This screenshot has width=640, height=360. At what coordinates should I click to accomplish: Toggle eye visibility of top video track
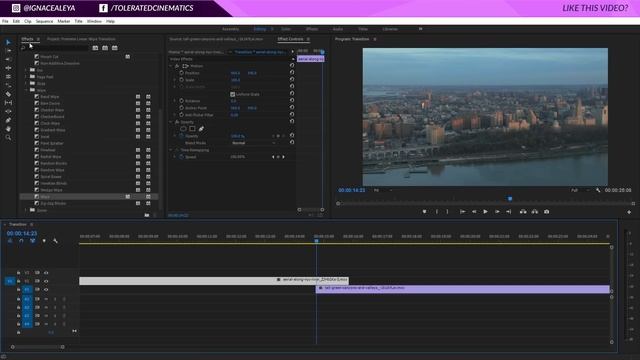click(x=46, y=273)
